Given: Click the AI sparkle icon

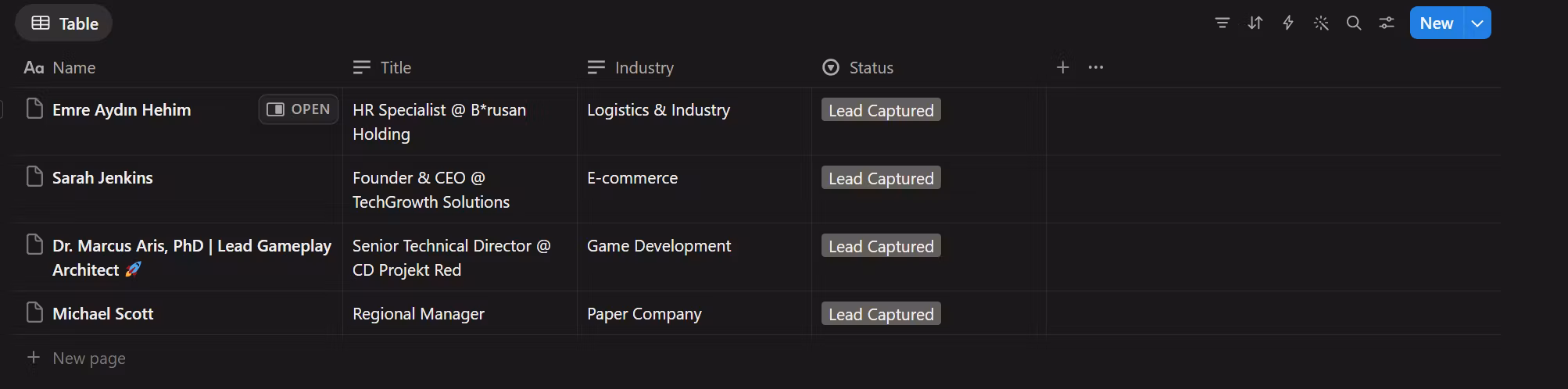Looking at the screenshot, I should (1321, 23).
